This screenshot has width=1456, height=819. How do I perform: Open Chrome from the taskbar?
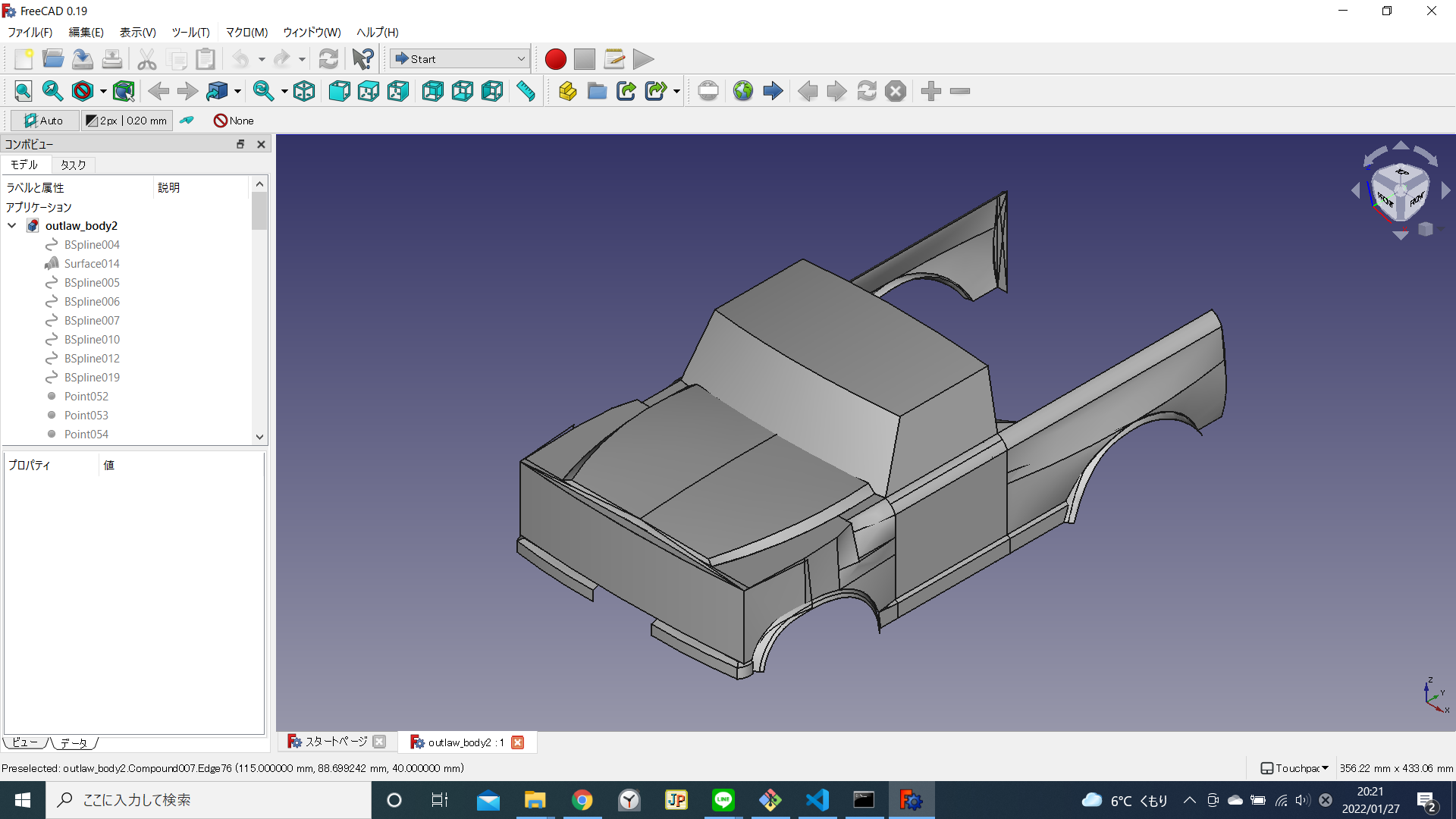[x=582, y=800]
